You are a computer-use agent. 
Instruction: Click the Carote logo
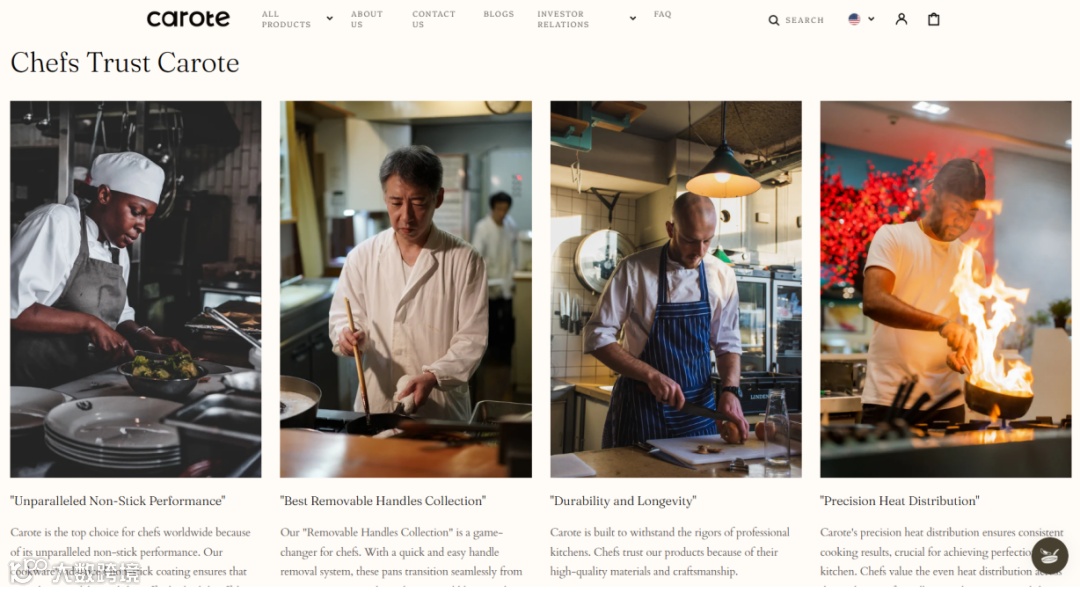pyautogui.click(x=188, y=19)
